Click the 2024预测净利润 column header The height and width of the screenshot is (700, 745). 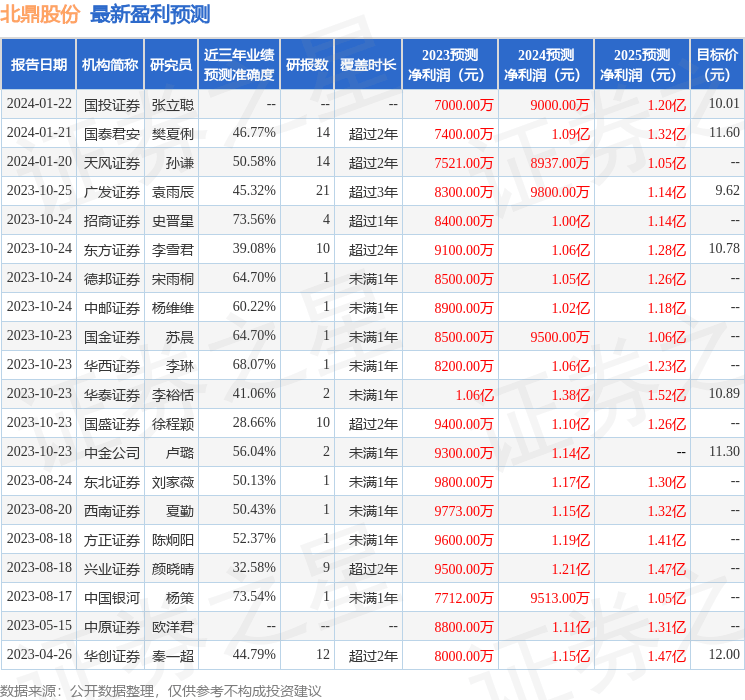click(x=546, y=64)
